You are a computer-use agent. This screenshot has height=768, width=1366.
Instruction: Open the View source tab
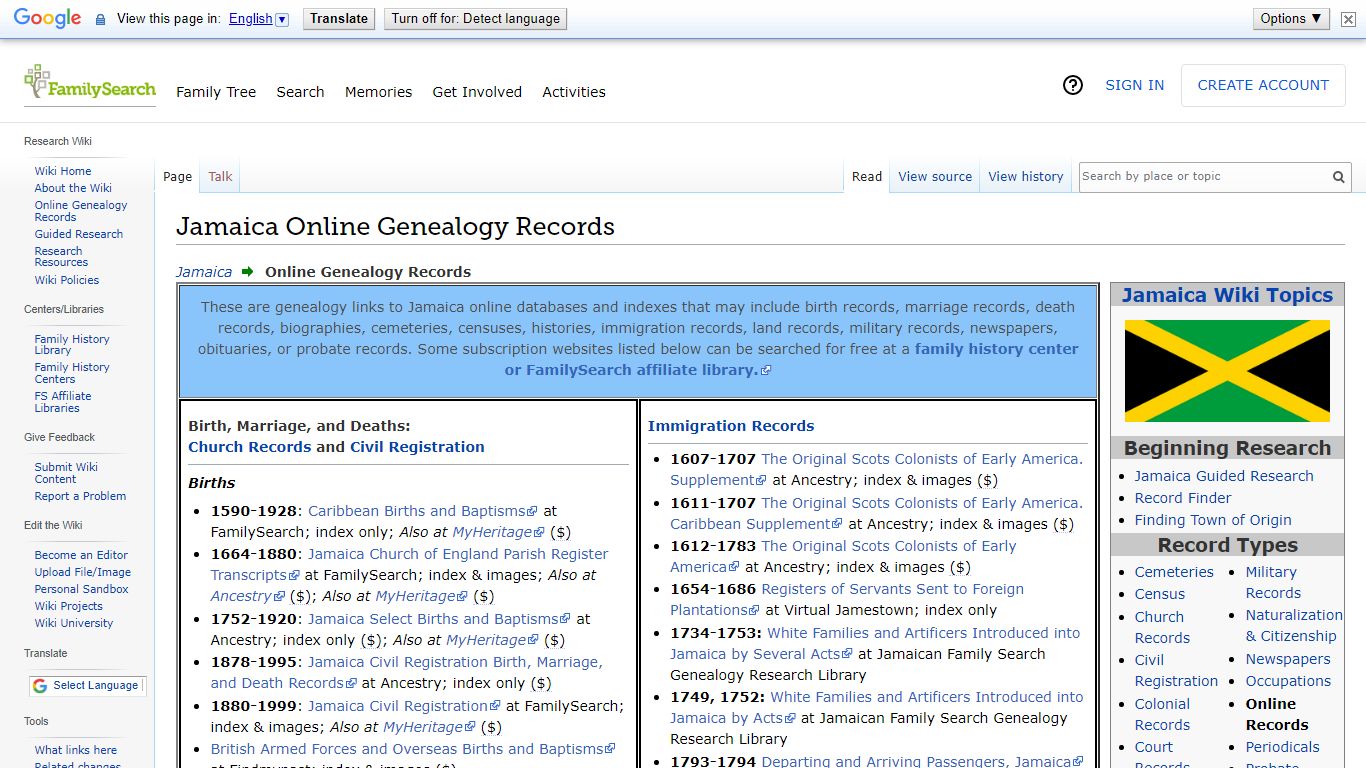pyautogui.click(x=935, y=177)
